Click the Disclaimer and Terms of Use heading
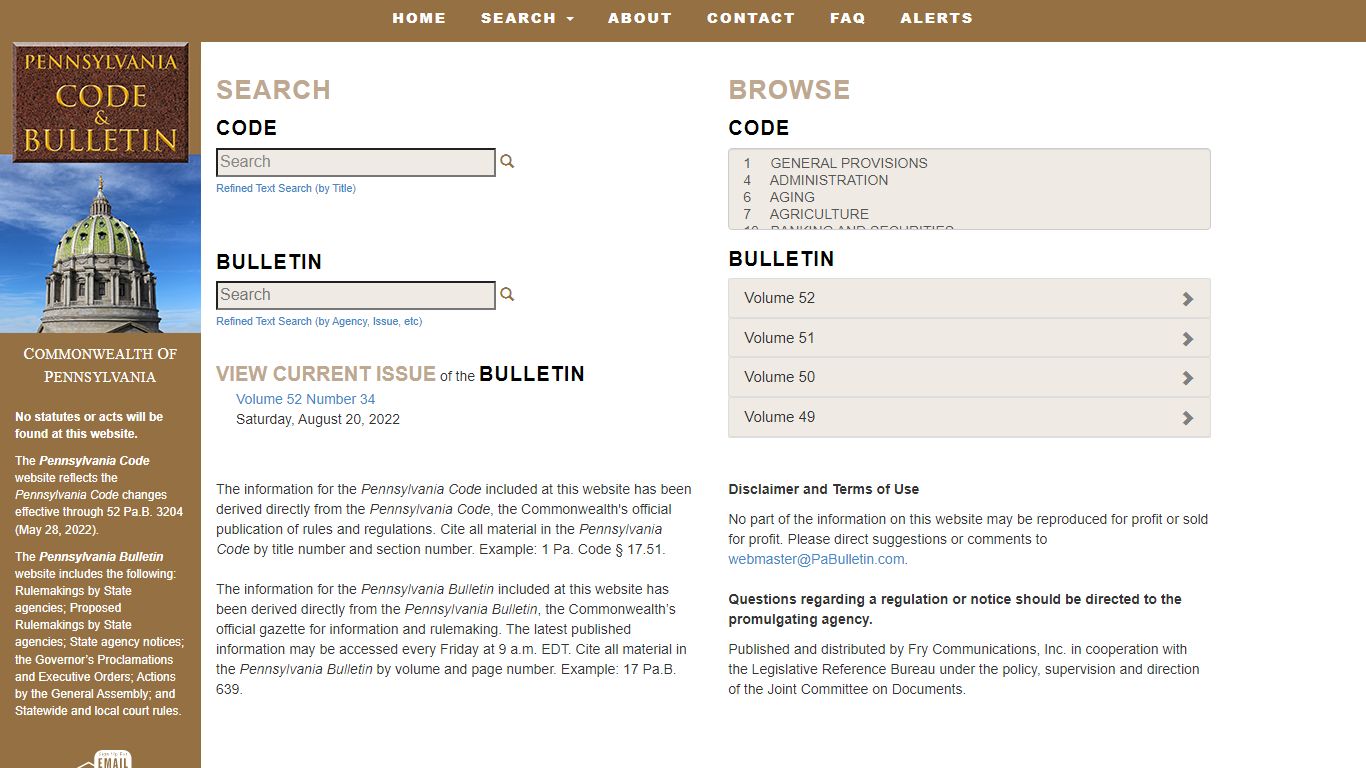Viewport: 1366px width, 768px height. click(x=823, y=489)
